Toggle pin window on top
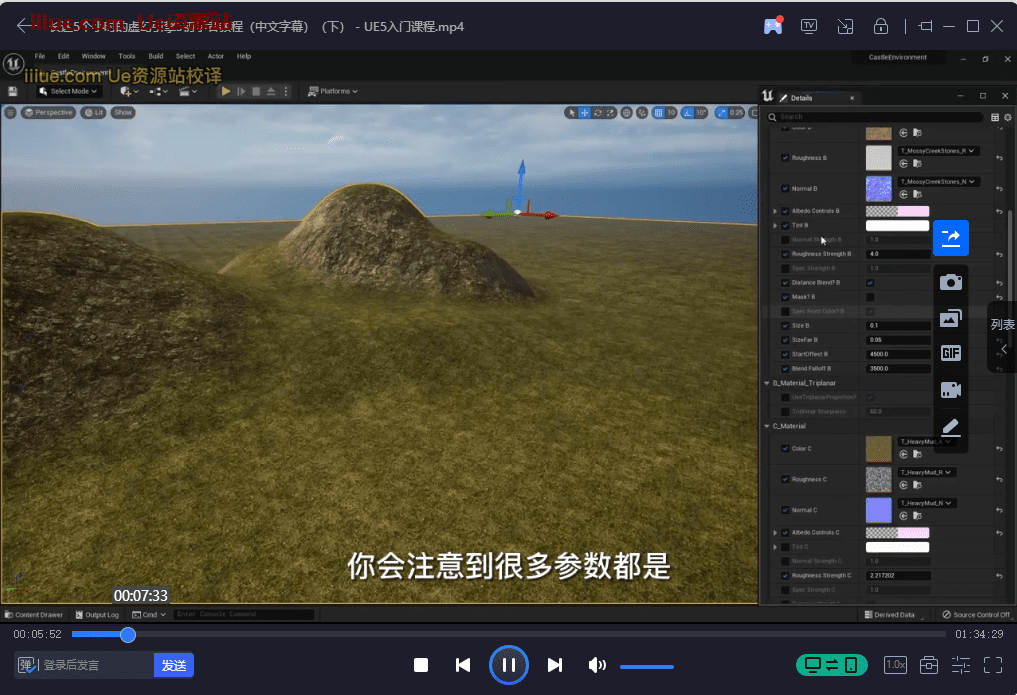The width and height of the screenshot is (1017, 695). (x=925, y=26)
